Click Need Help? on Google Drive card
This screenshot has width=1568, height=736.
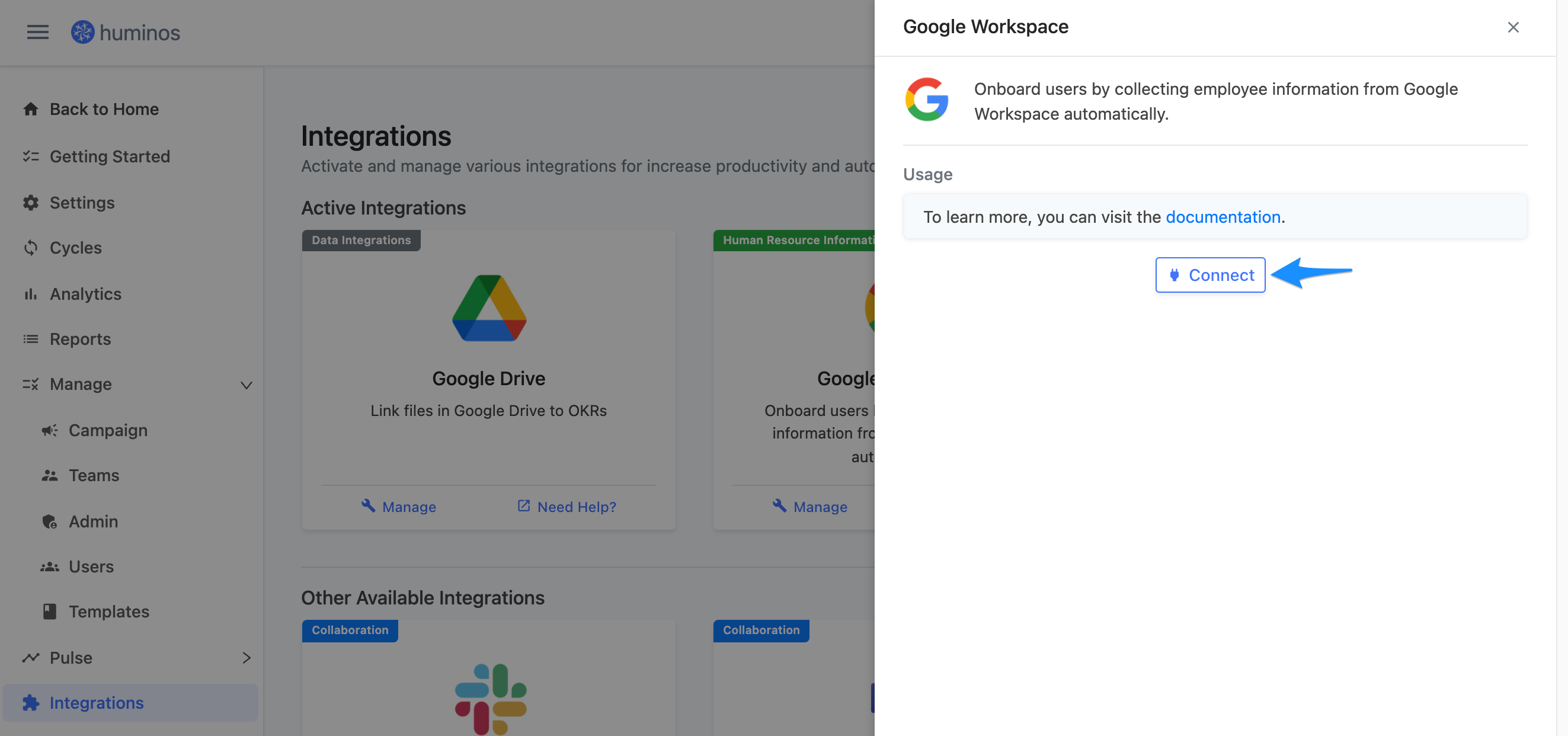point(566,507)
